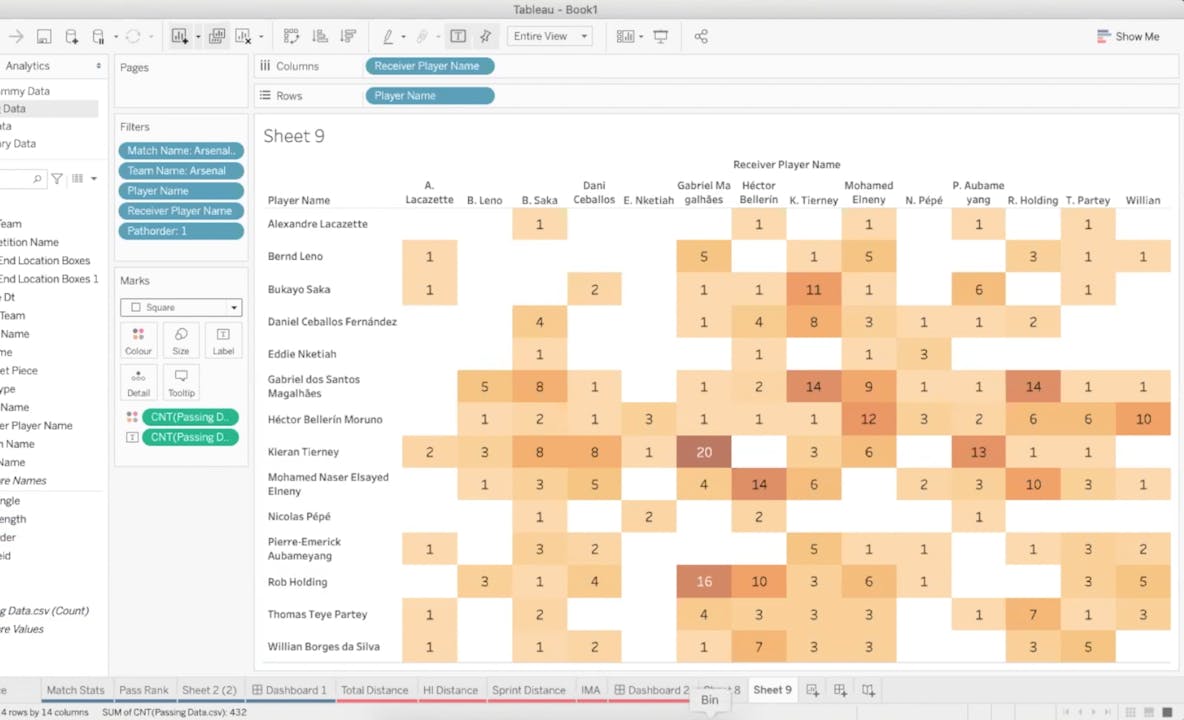Click the New Worksheet button at the bottom
The width and height of the screenshot is (1184, 720).
click(x=812, y=690)
